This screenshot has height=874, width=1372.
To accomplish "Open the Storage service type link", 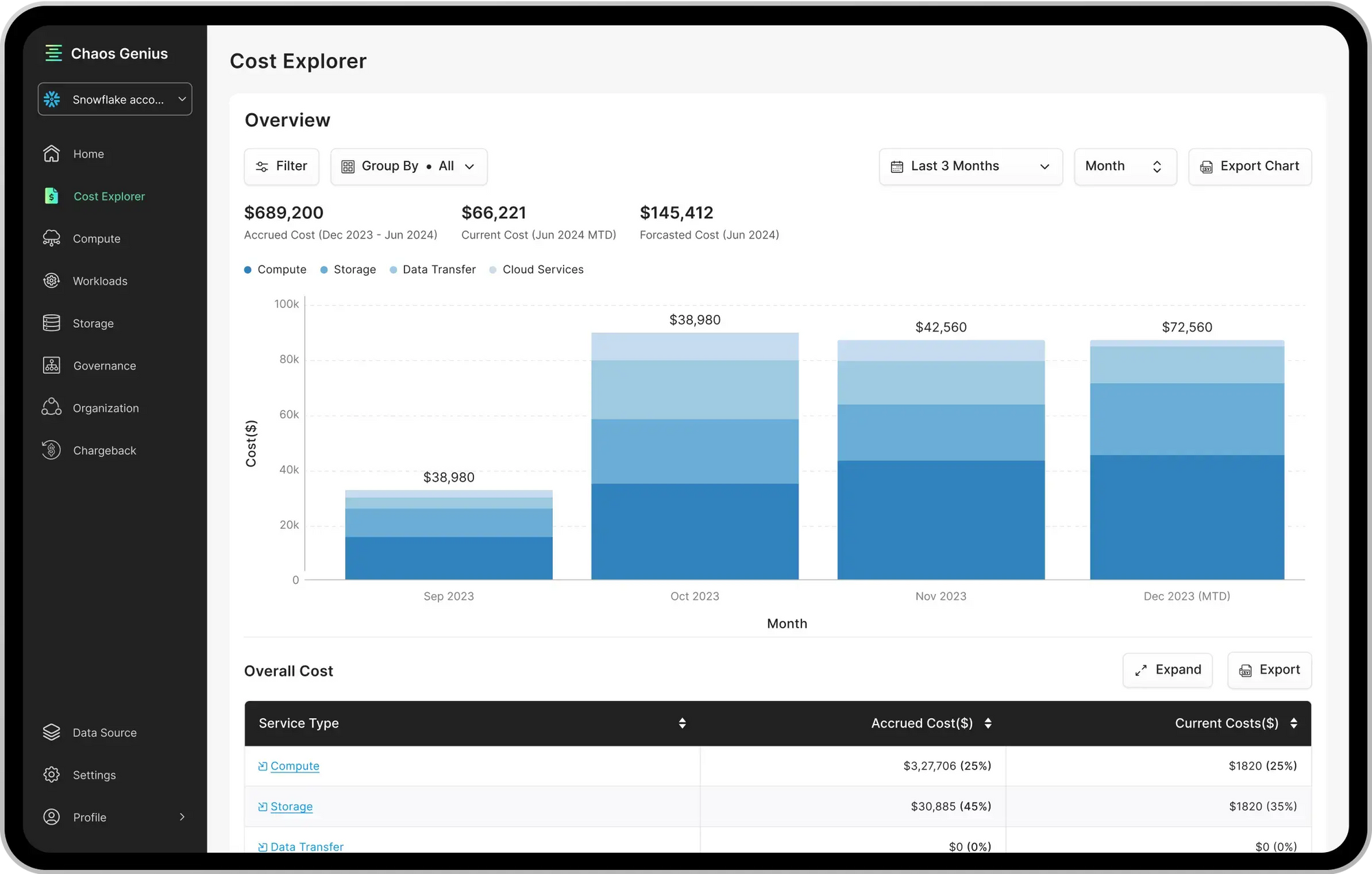I will (x=290, y=806).
